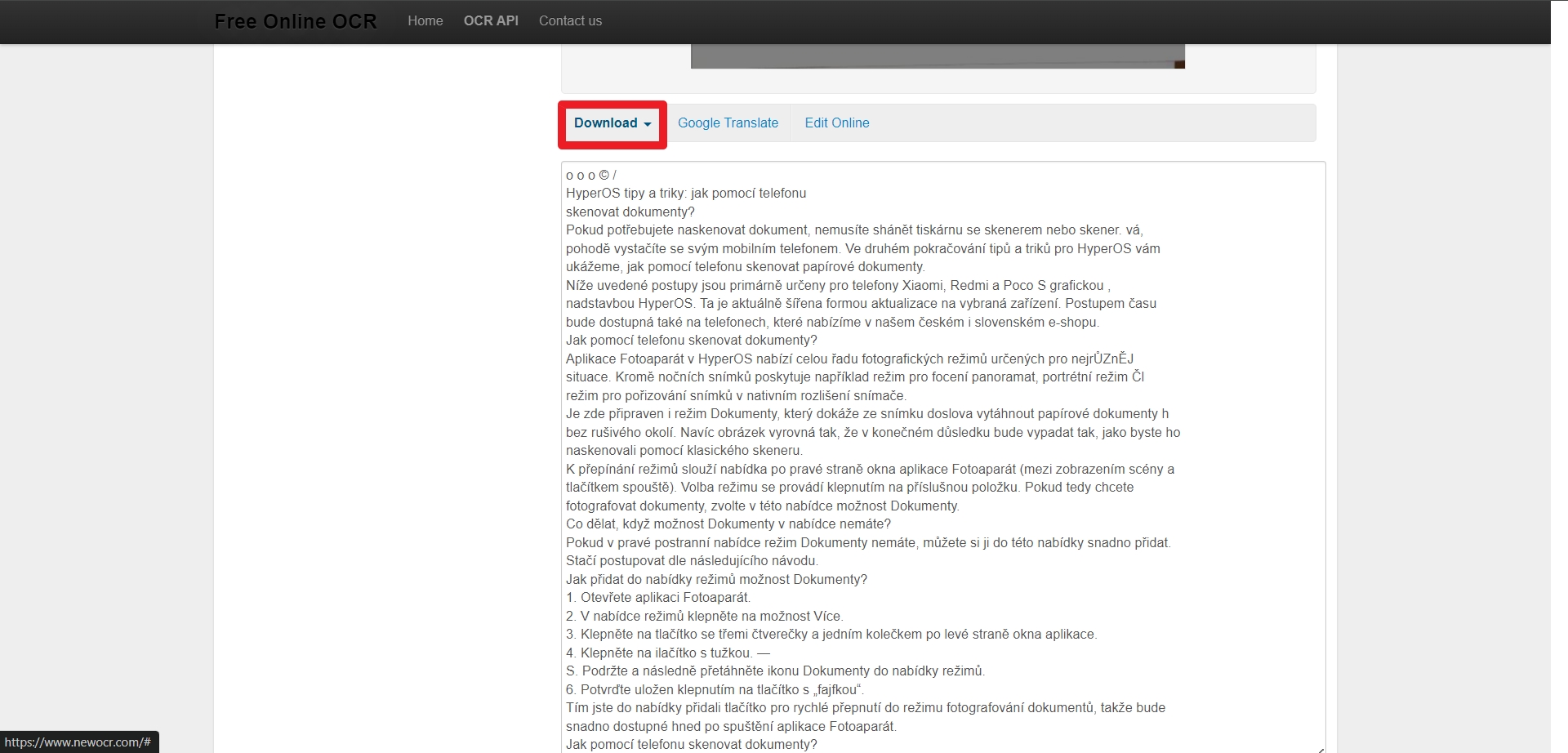This screenshot has width=1568, height=753.
Task: Open the Contact us page
Action: coord(570,21)
